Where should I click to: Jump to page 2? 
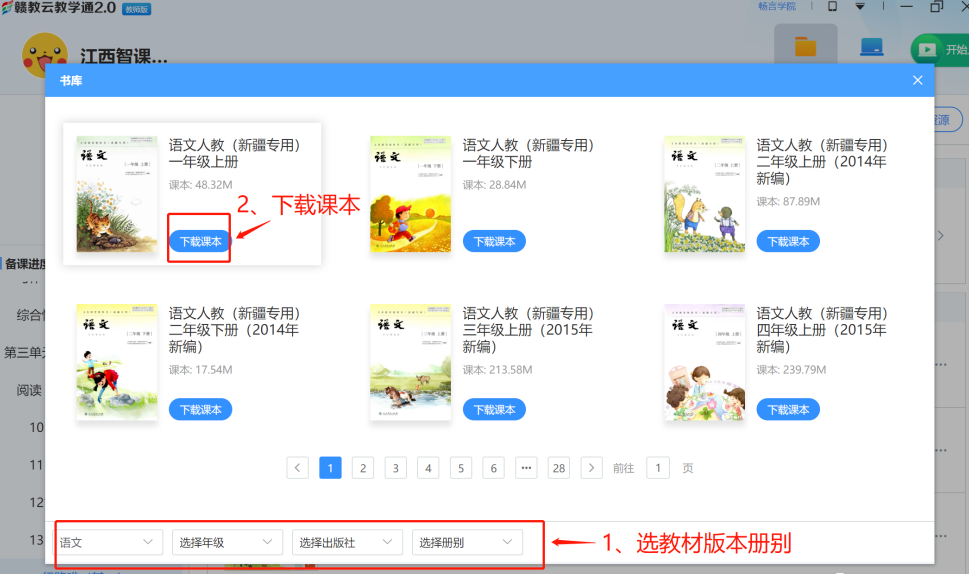[363, 468]
